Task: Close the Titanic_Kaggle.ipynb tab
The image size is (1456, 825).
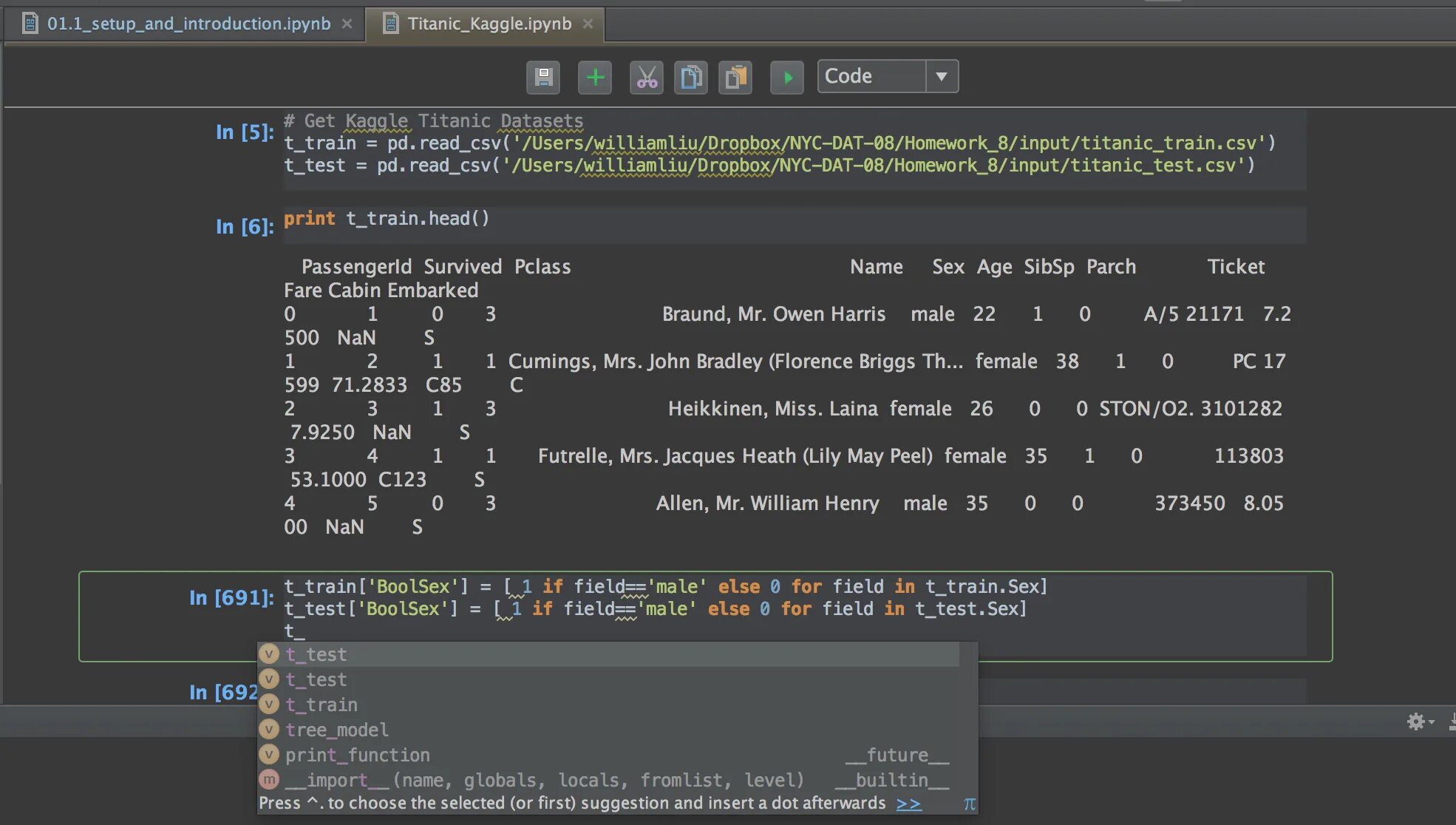Action: tap(588, 24)
